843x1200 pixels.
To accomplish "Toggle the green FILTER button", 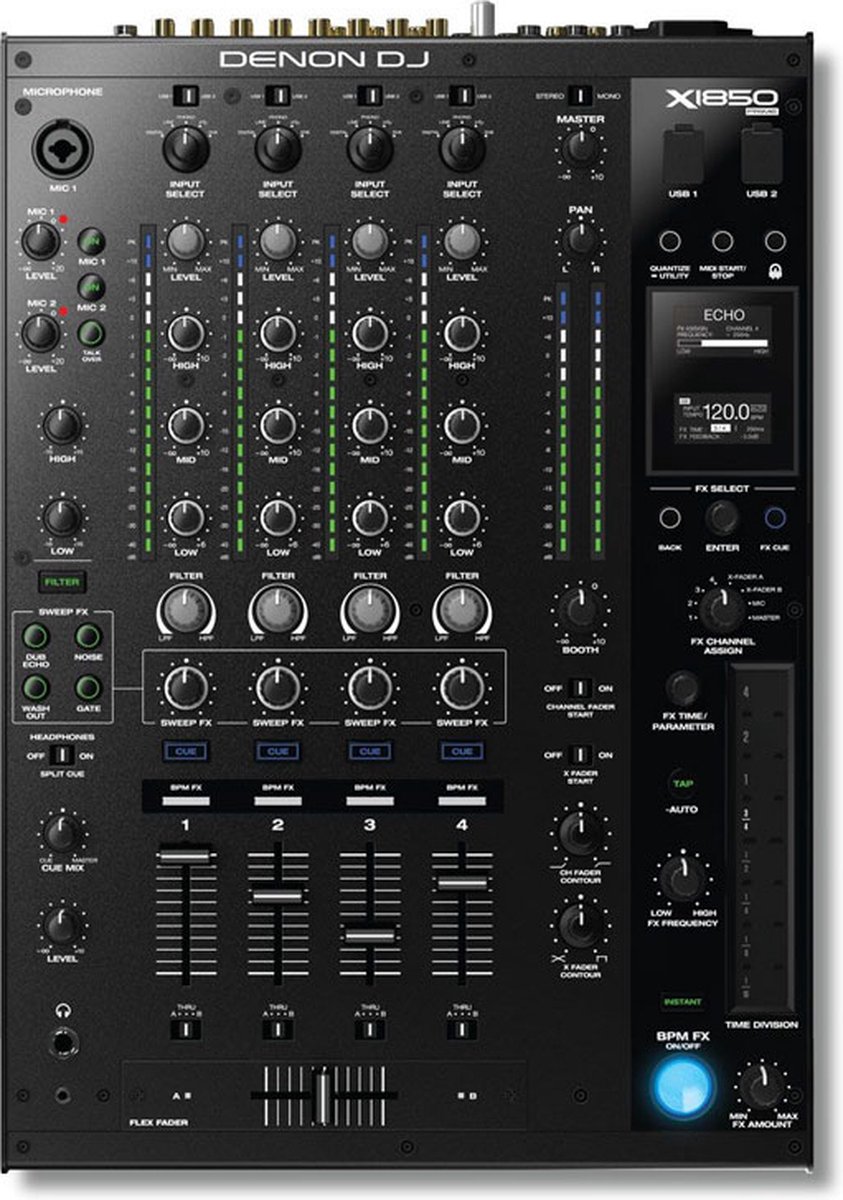I will 62,581.
